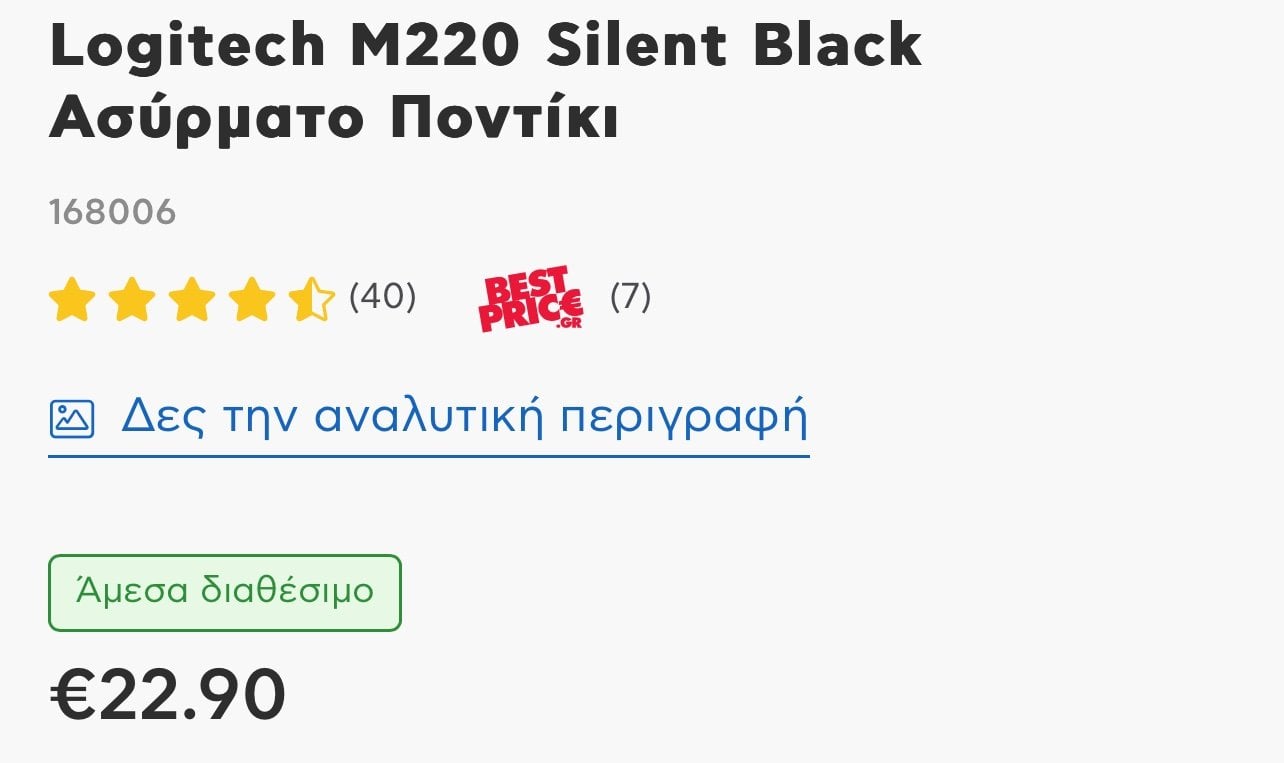1284x763 pixels.
Task: Open the Δες την αναλυτική περιγραφή link
Action: click(464, 417)
